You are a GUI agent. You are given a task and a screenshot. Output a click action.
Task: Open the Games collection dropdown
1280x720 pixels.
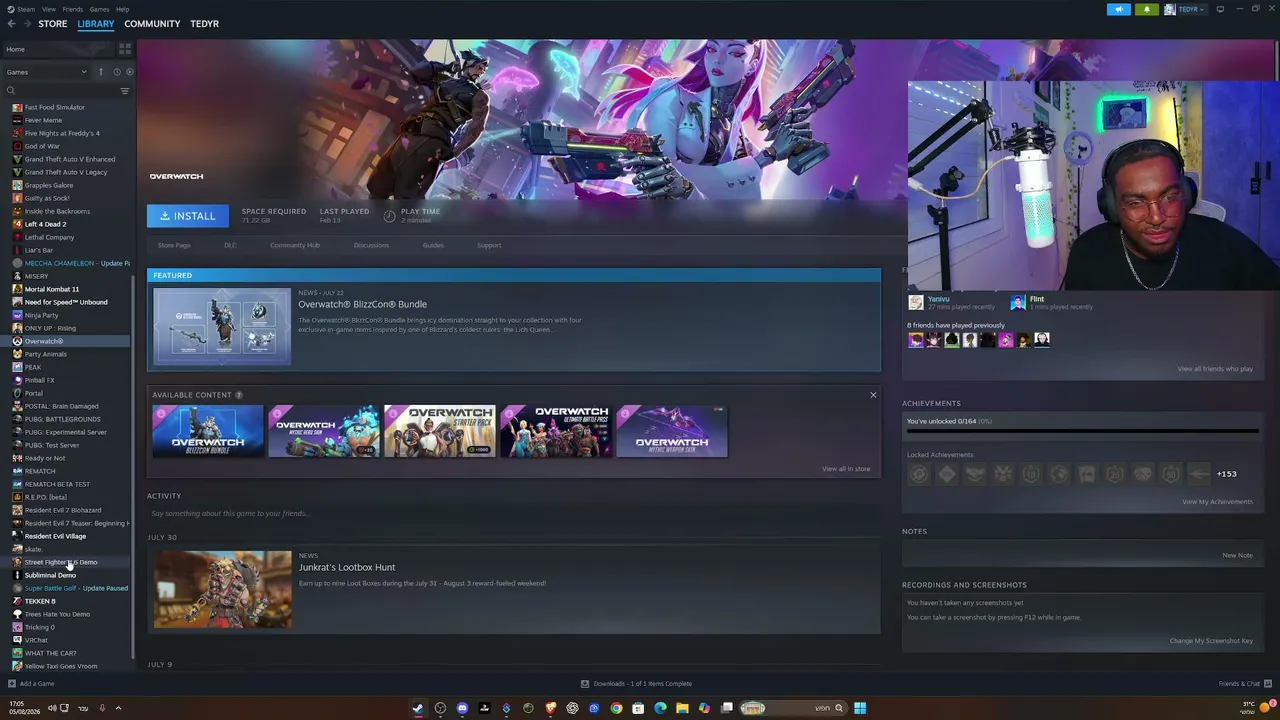[46, 72]
